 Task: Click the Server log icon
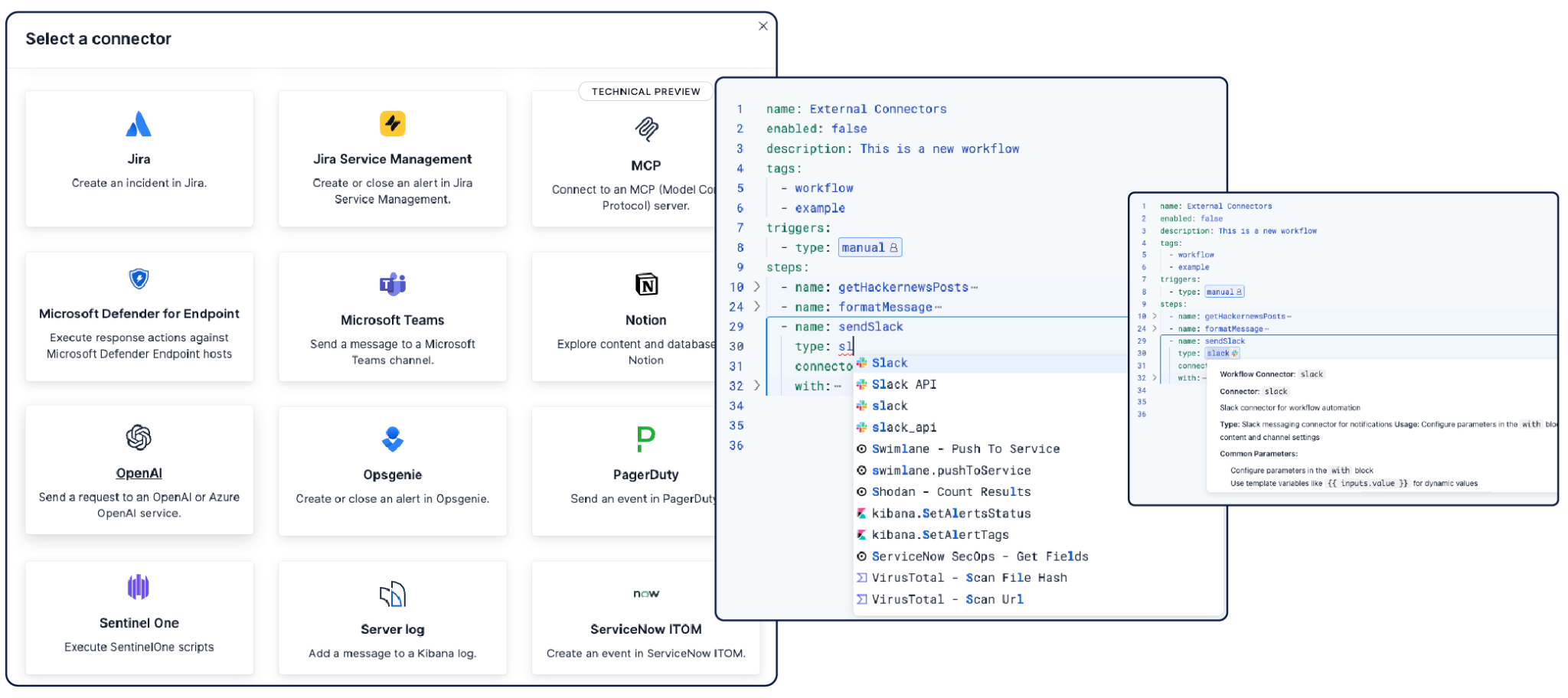392,594
